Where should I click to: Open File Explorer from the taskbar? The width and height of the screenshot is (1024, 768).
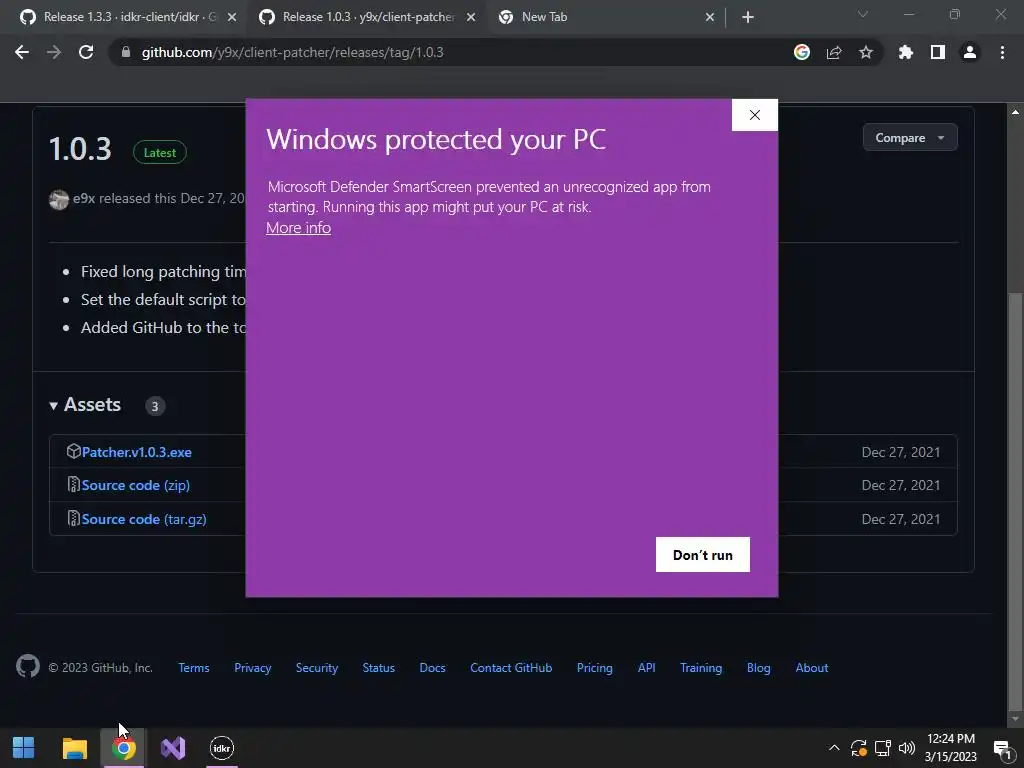tap(74, 748)
